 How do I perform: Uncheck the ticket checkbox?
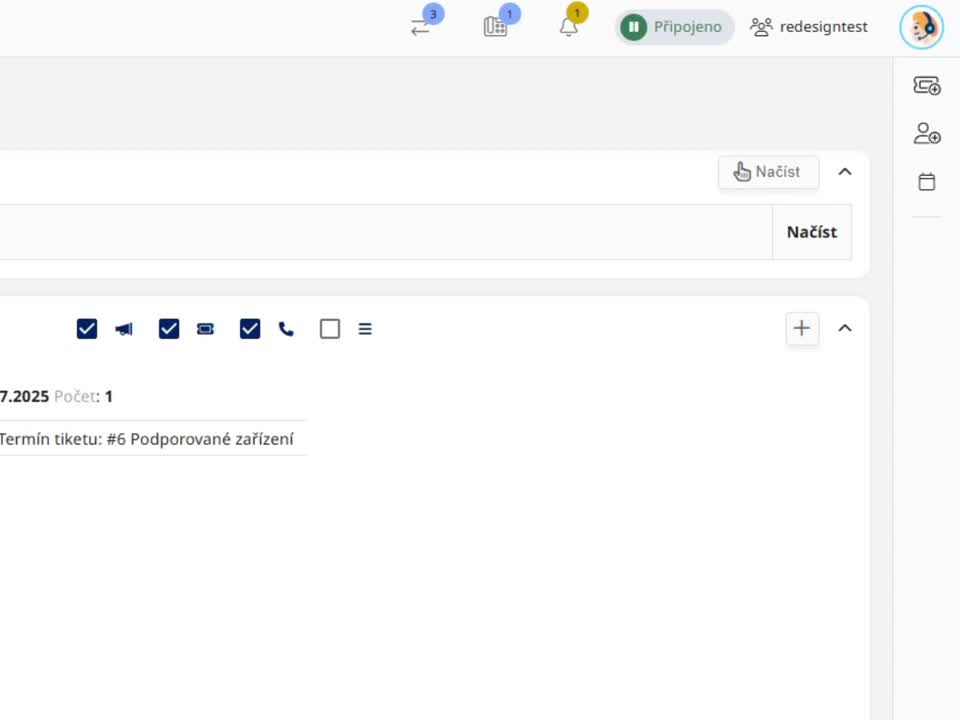169,329
